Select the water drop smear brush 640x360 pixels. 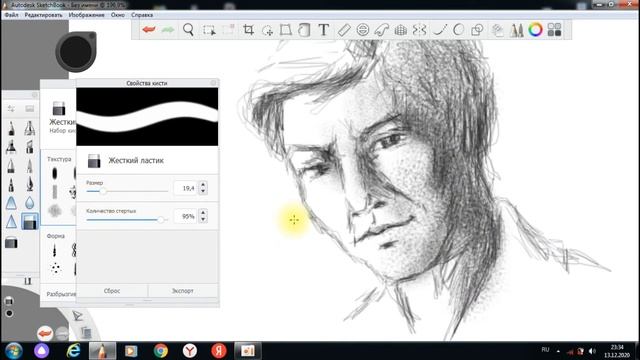pyautogui.click(x=29, y=203)
